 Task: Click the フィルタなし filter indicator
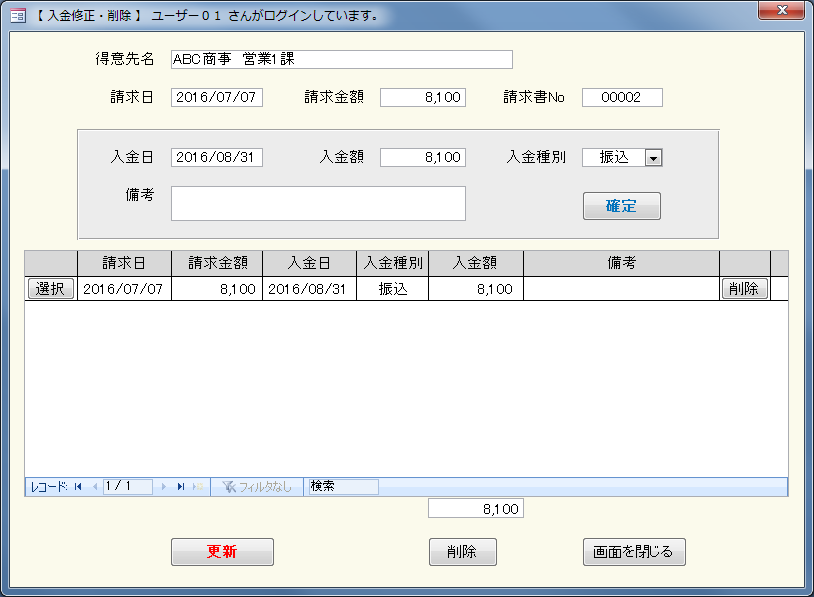coord(257,487)
